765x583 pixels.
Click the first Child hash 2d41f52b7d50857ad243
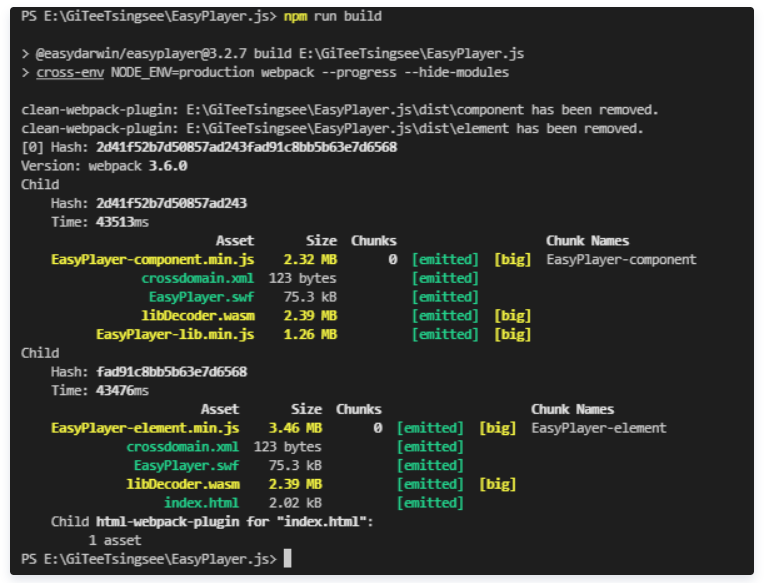(171, 203)
